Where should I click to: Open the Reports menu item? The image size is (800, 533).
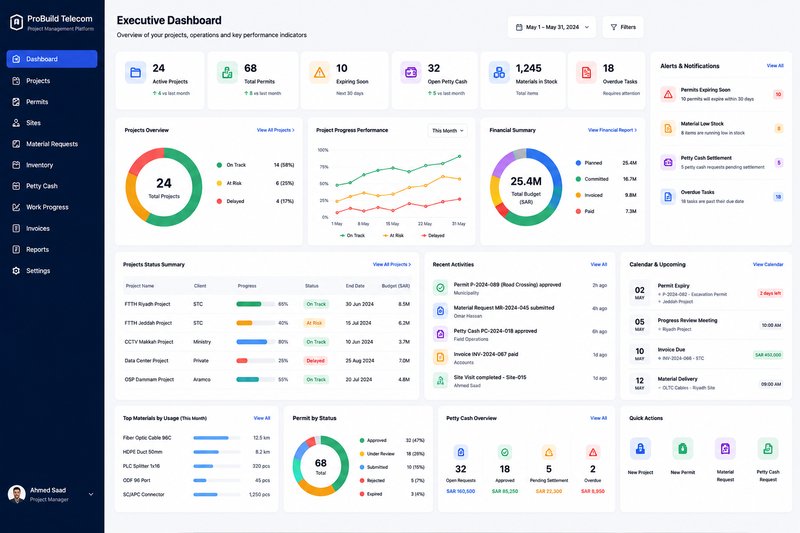(52, 249)
